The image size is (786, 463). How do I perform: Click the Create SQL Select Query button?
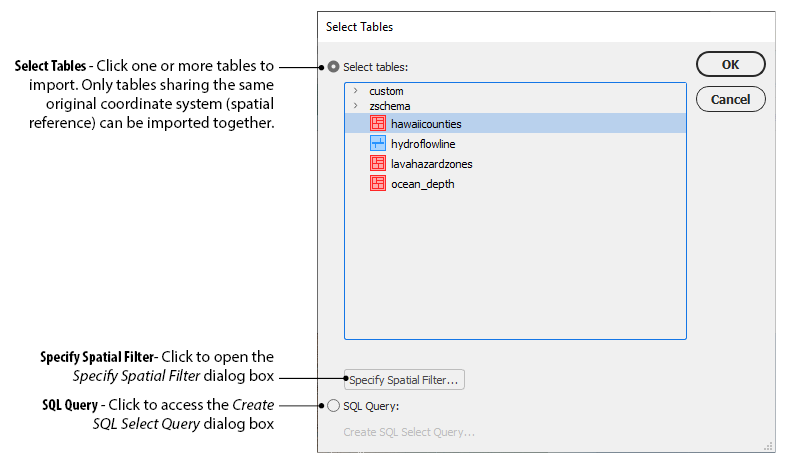coord(409,432)
